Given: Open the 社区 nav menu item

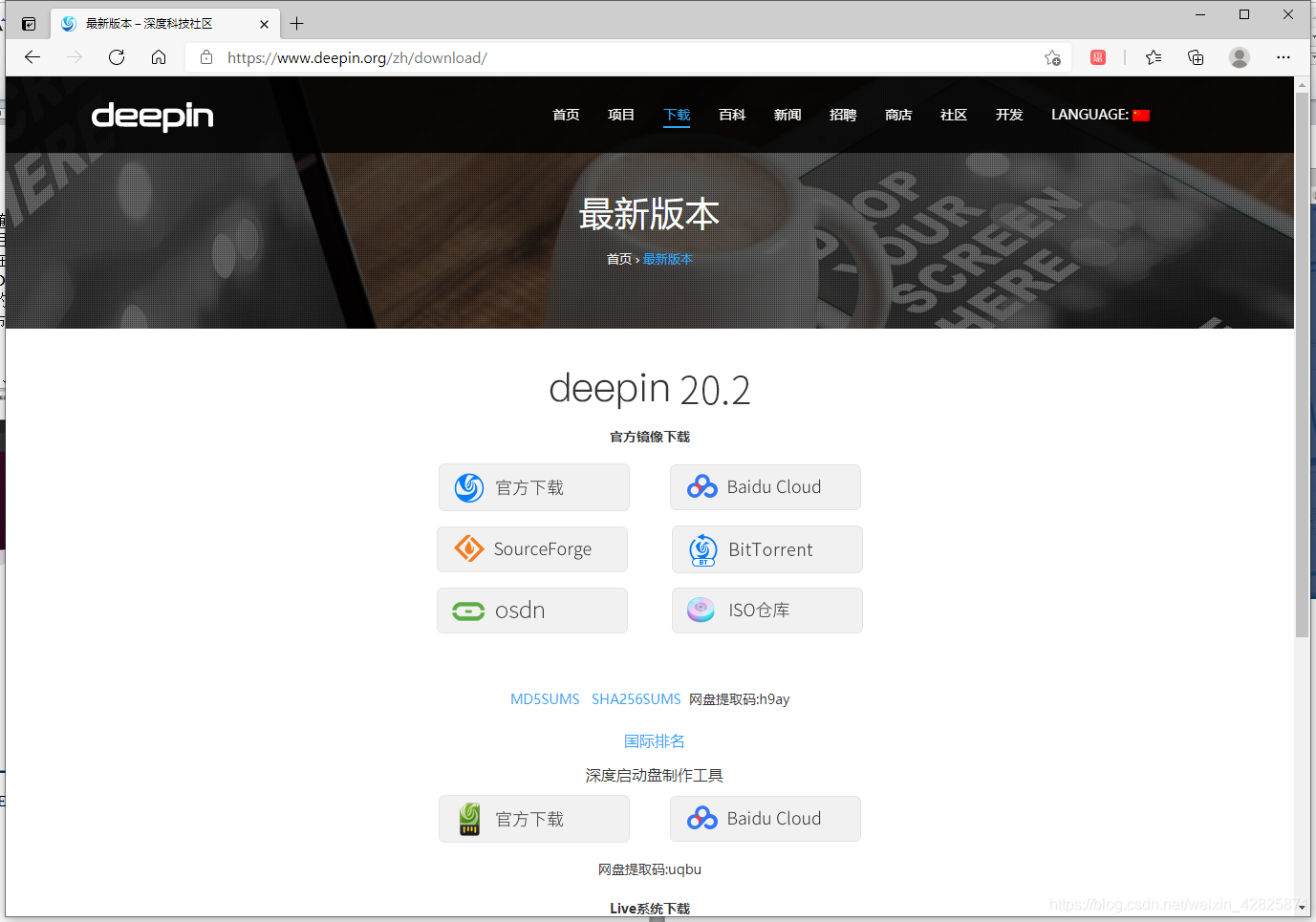Looking at the screenshot, I should 954,115.
